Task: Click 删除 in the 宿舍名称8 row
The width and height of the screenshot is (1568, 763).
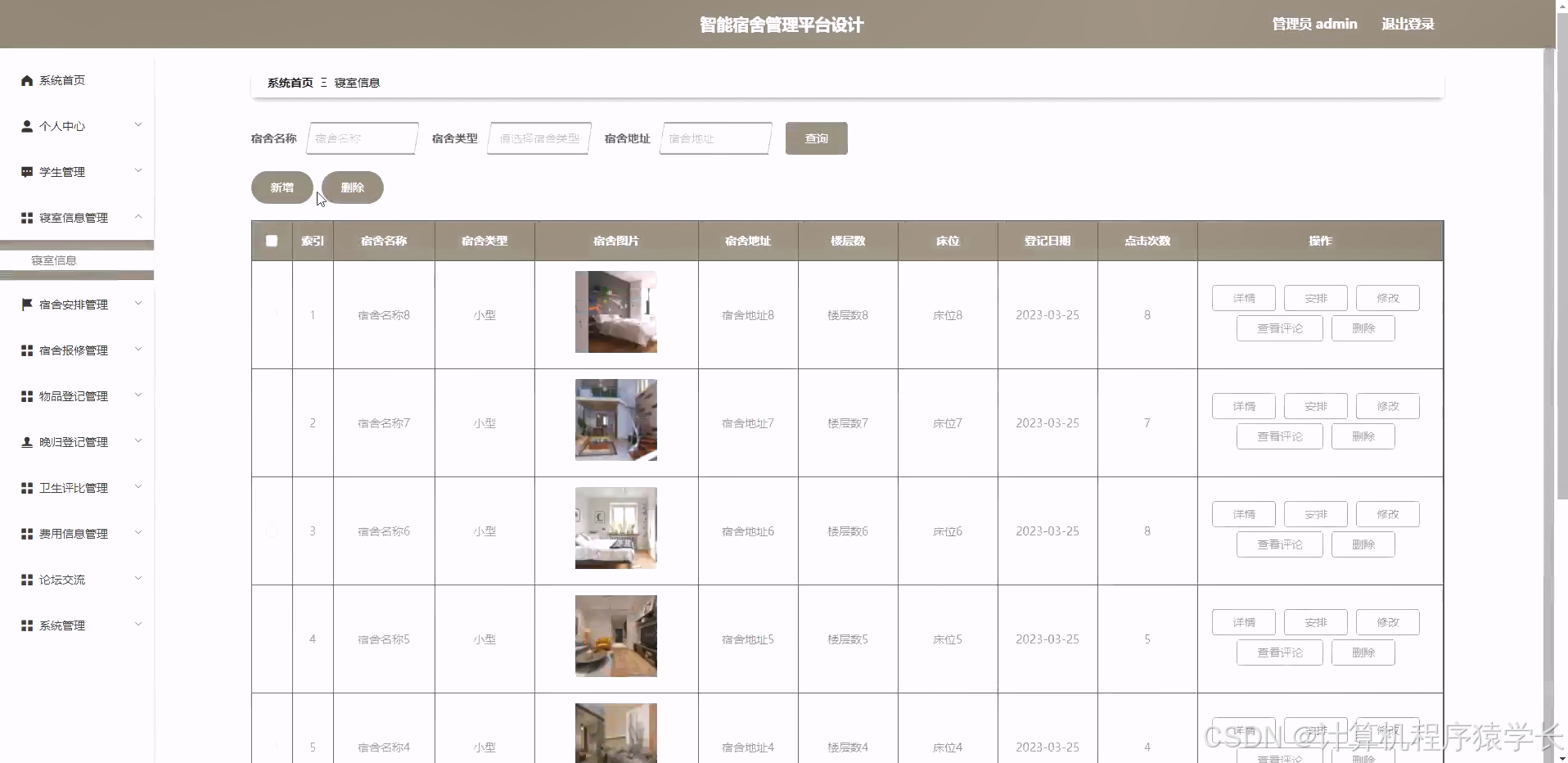Action: [1363, 328]
